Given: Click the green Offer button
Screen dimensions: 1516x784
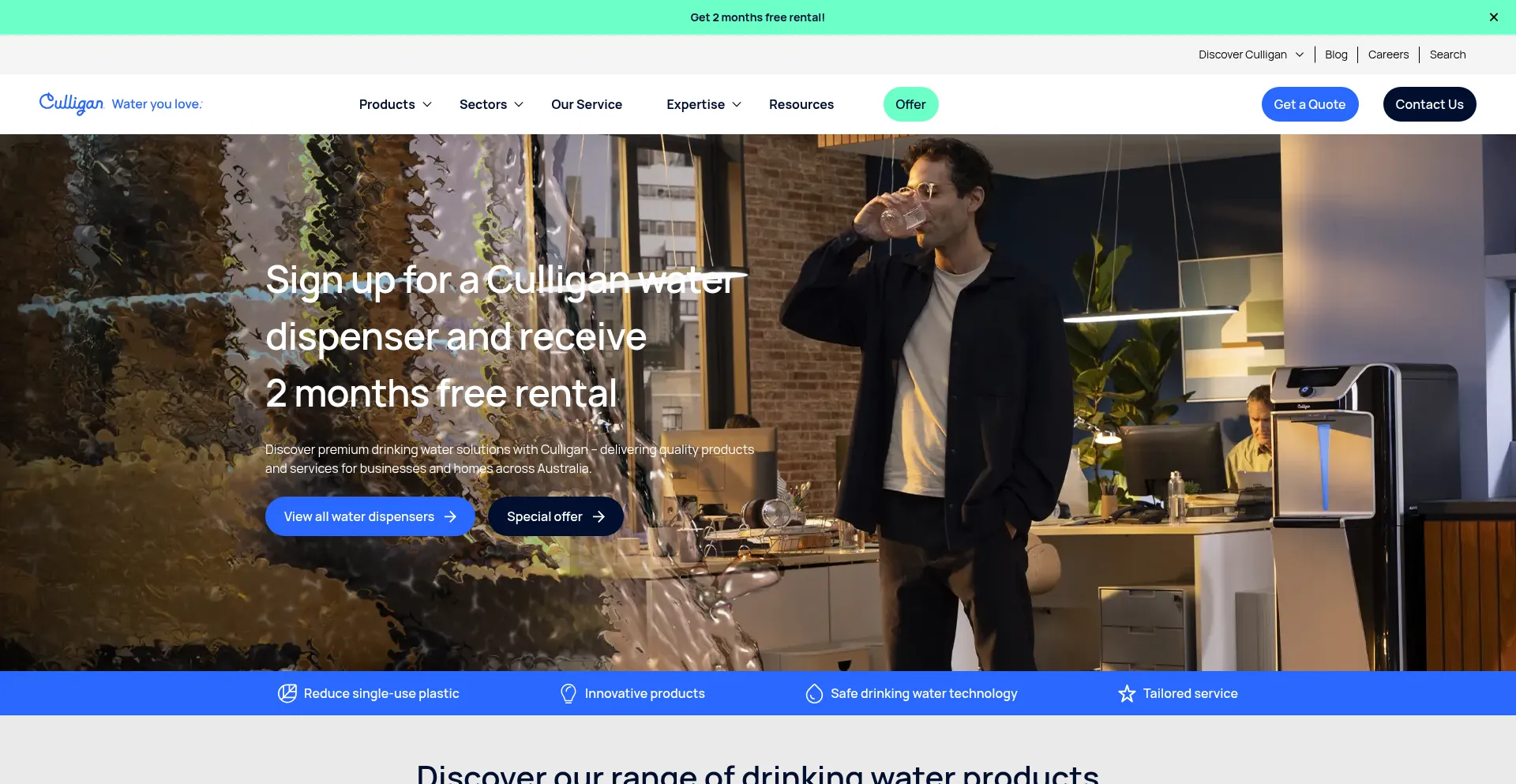Looking at the screenshot, I should click(x=910, y=104).
